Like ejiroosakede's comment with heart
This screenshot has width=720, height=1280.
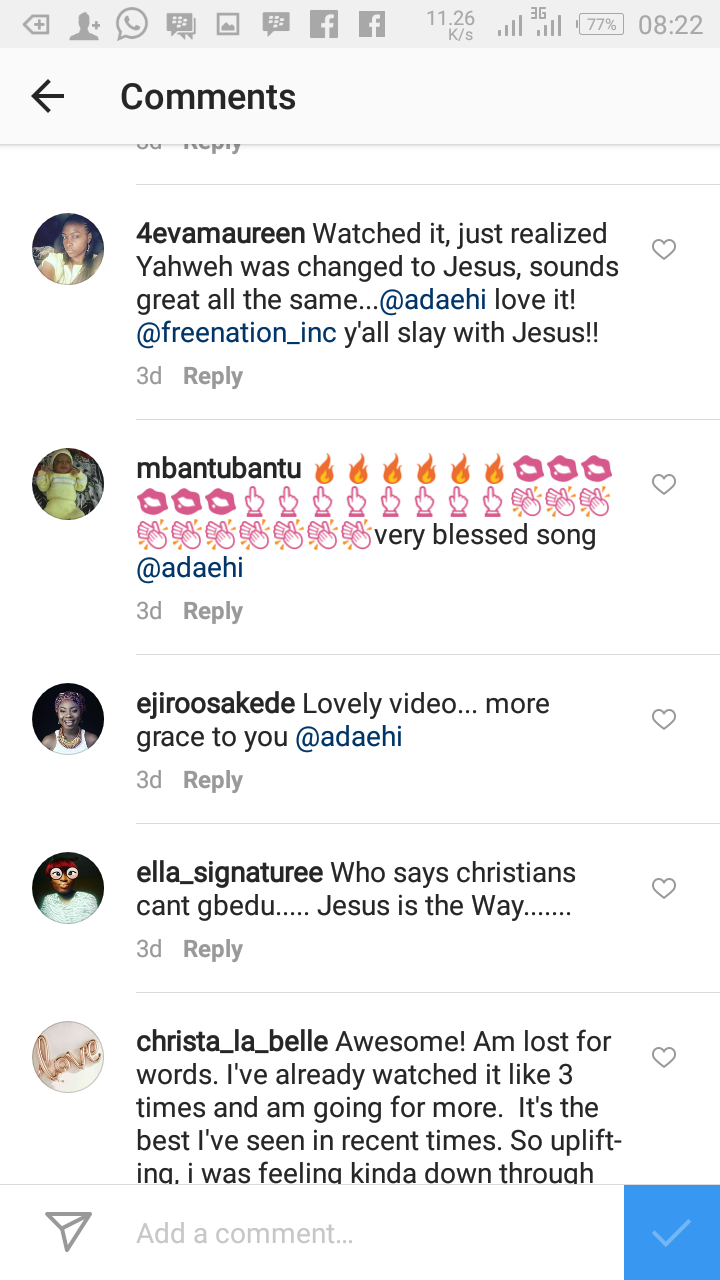pos(664,720)
